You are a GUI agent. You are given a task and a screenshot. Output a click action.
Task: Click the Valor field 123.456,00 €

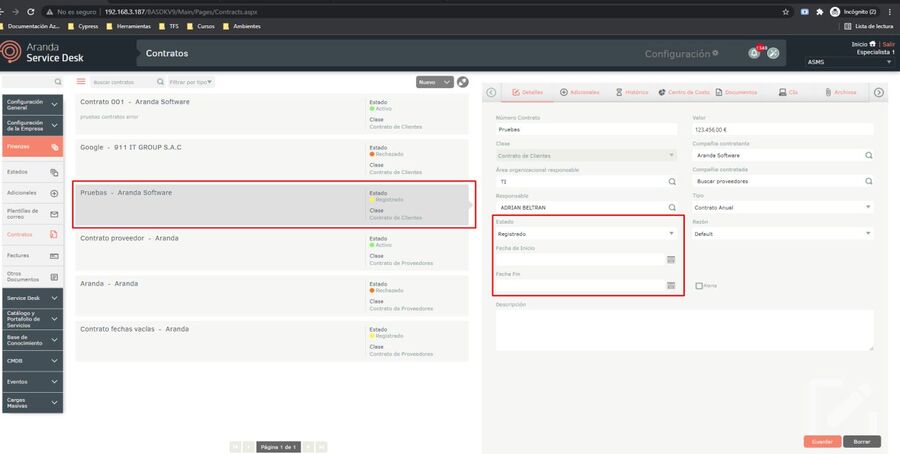[783, 130]
